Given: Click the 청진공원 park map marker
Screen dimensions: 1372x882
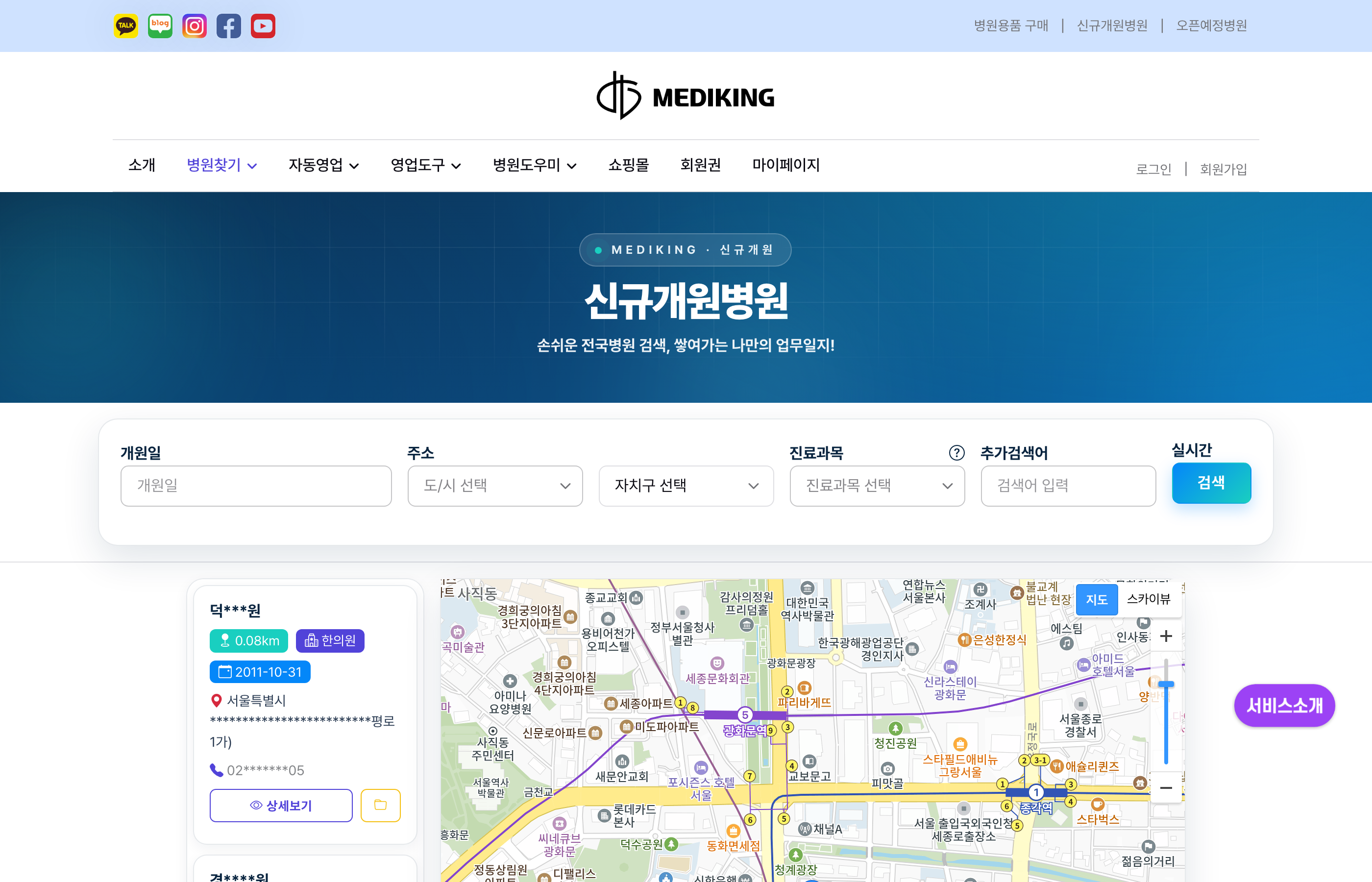Looking at the screenshot, I should click(x=896, y=729).
